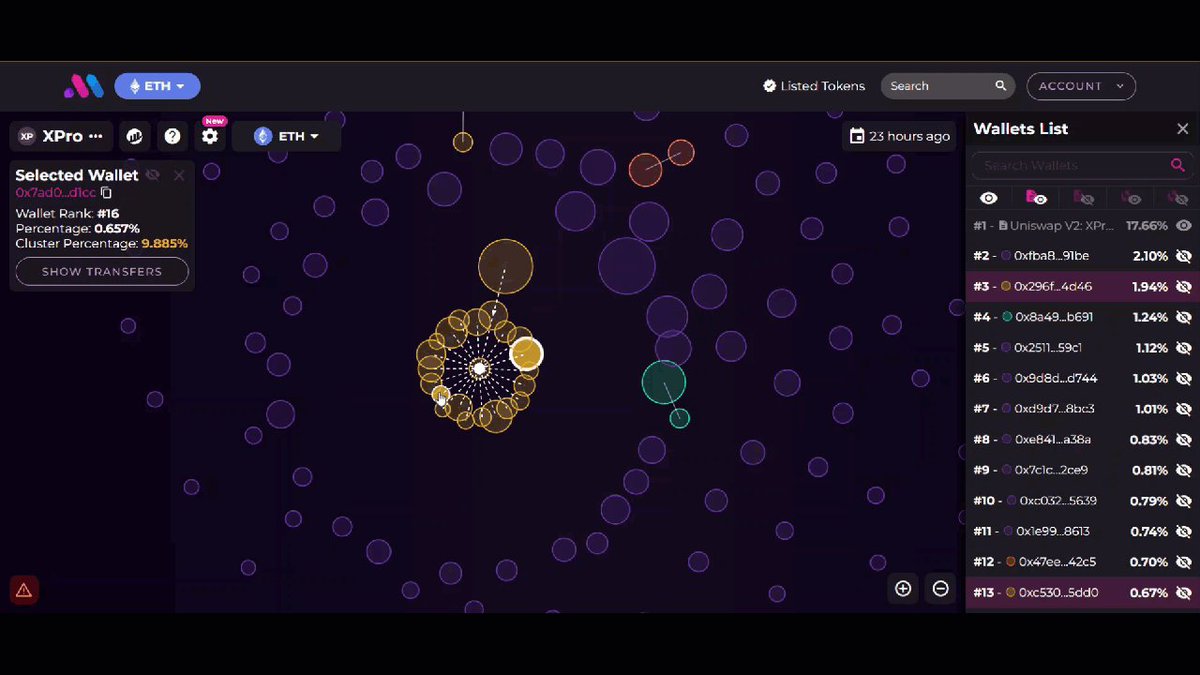Copy the 0x7ad0...d1cc address

click(106, 192)
